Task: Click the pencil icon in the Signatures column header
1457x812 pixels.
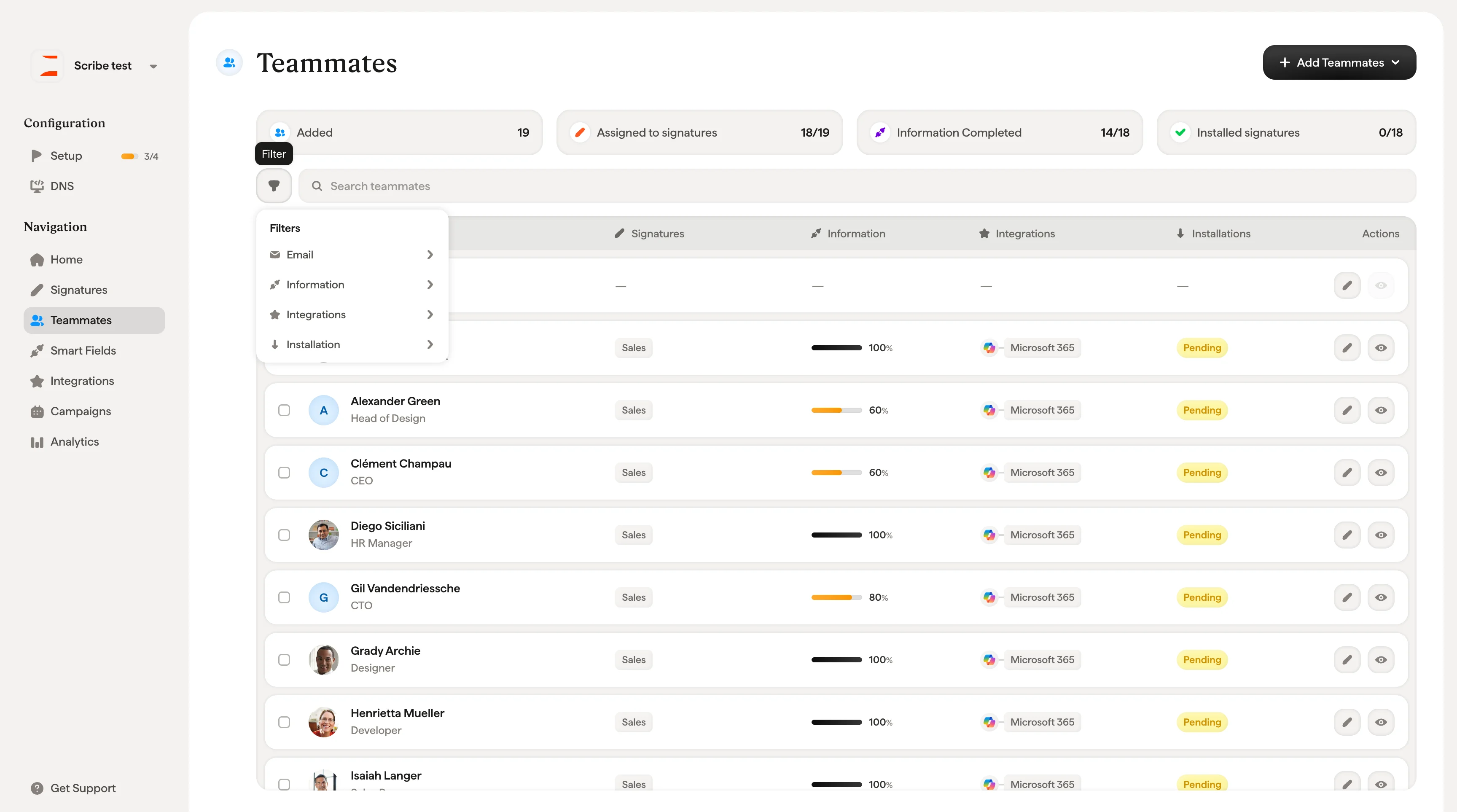Action: pos(619,234)
